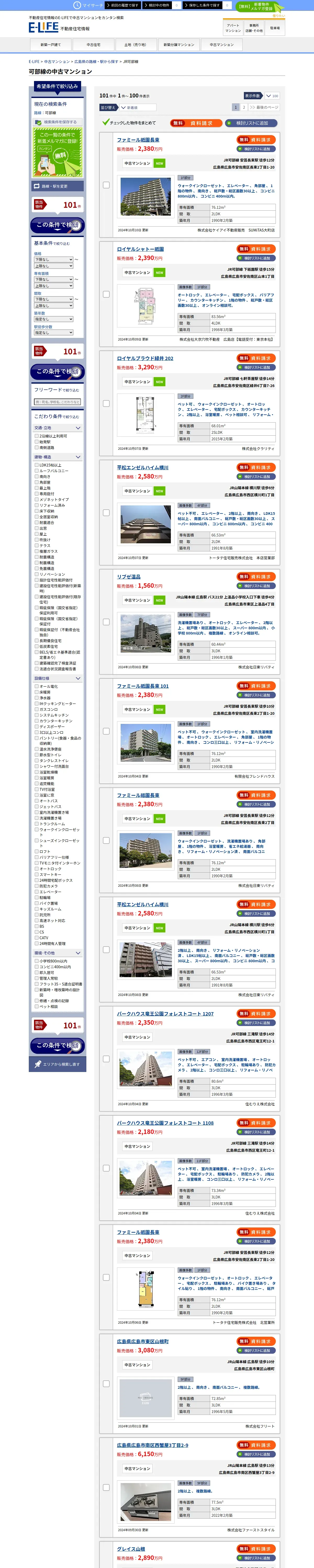Screen dimensions: 314x1568
Task: Click 検索条件を保存する save icon button
Action: 57,122
